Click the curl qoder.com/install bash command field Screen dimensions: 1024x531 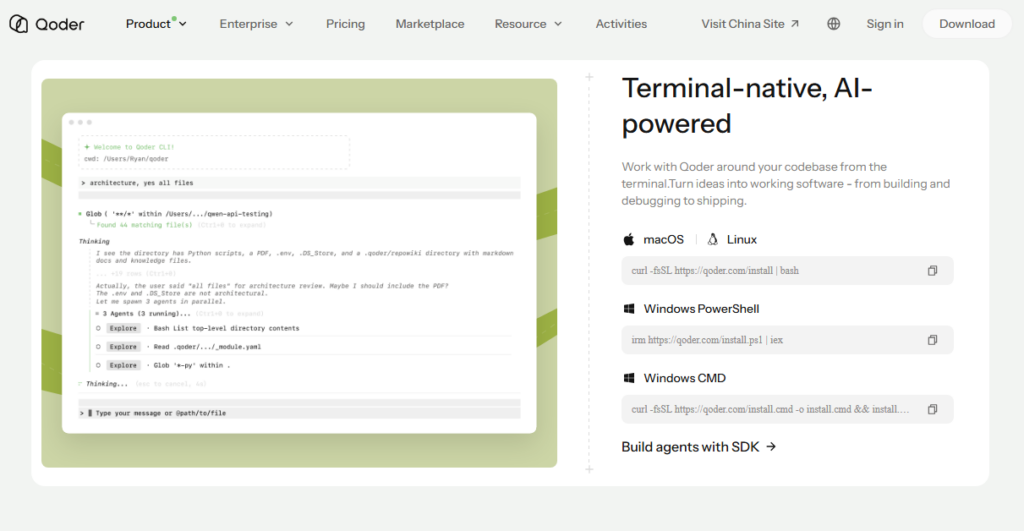[x=787, y=270]
